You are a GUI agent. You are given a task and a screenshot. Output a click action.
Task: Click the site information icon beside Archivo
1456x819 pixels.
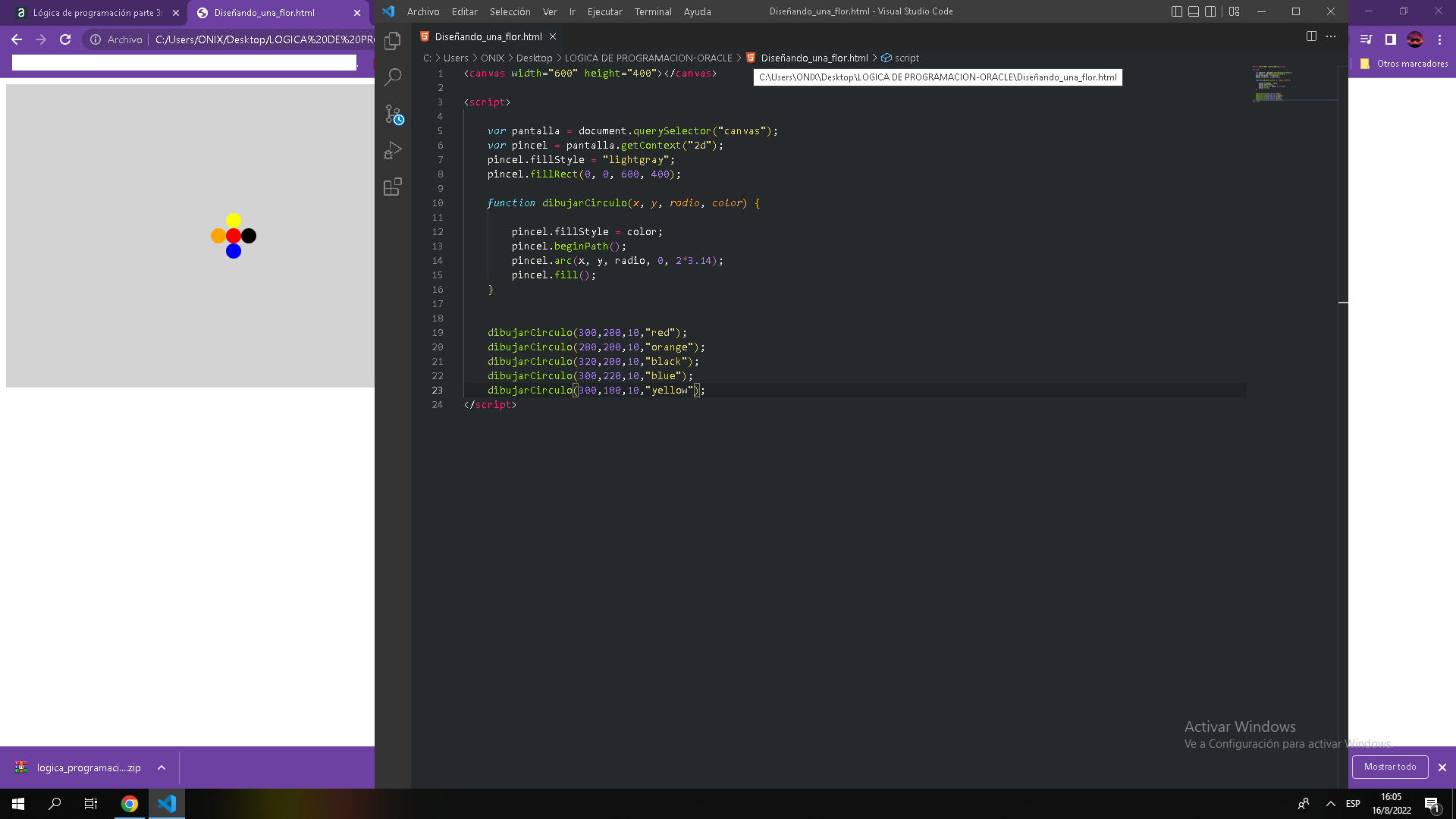tap(96, 39)
